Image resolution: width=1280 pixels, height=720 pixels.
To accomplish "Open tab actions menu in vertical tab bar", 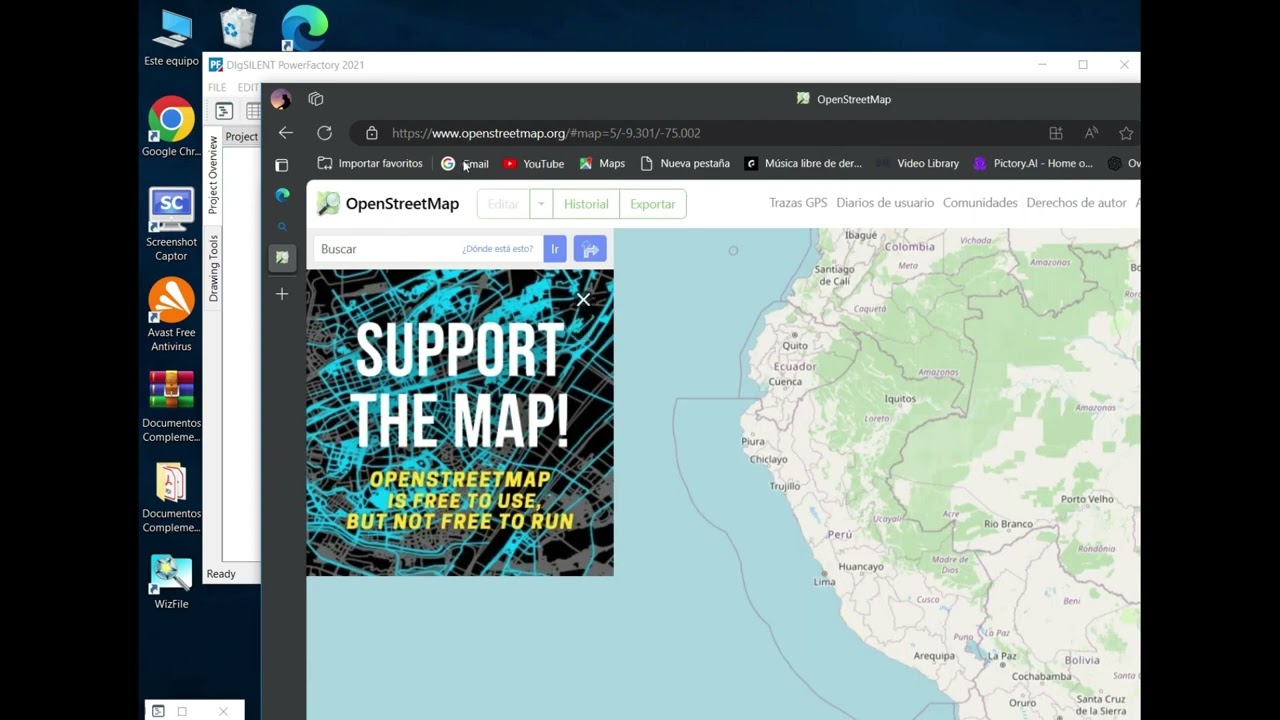I will coord(282,164).
